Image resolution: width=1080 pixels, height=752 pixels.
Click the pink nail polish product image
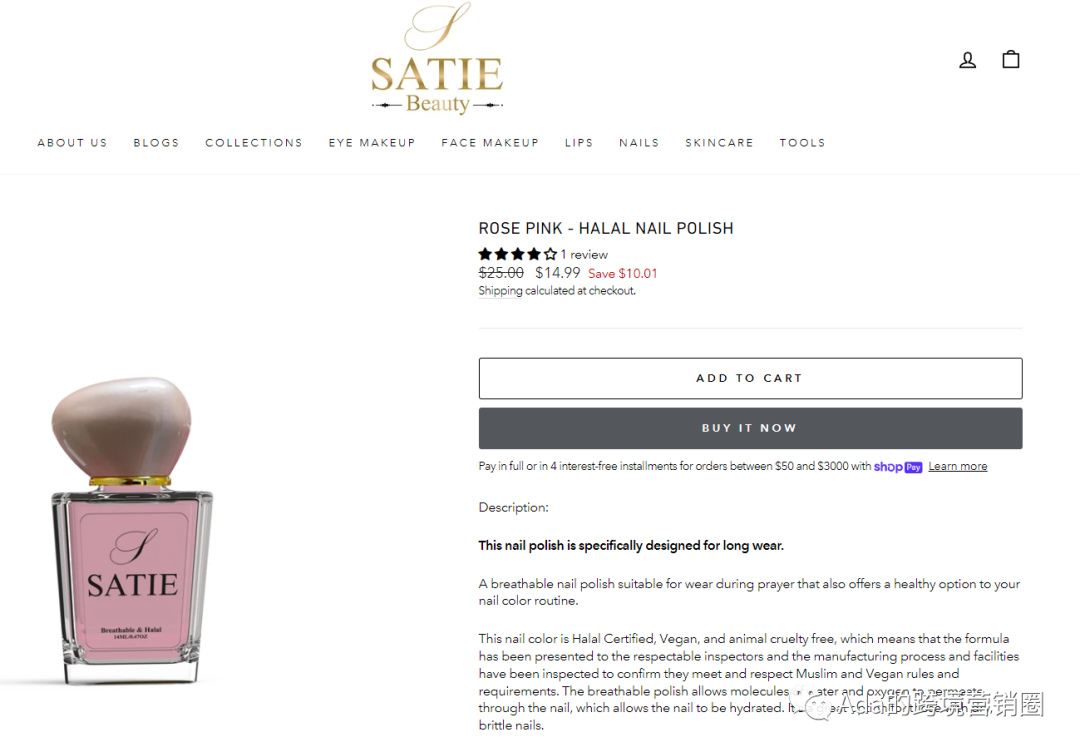click(132, 530)
